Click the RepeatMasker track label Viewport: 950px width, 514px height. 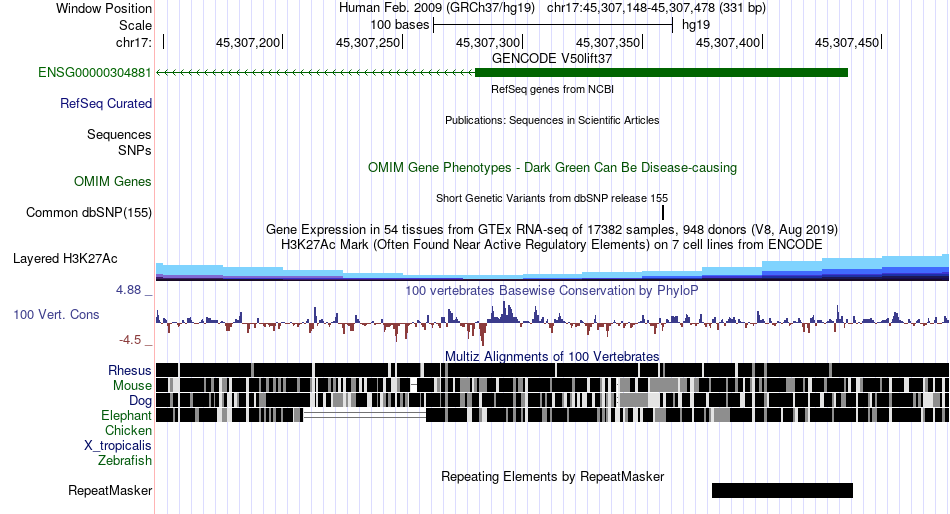click(x=110, y=490)
